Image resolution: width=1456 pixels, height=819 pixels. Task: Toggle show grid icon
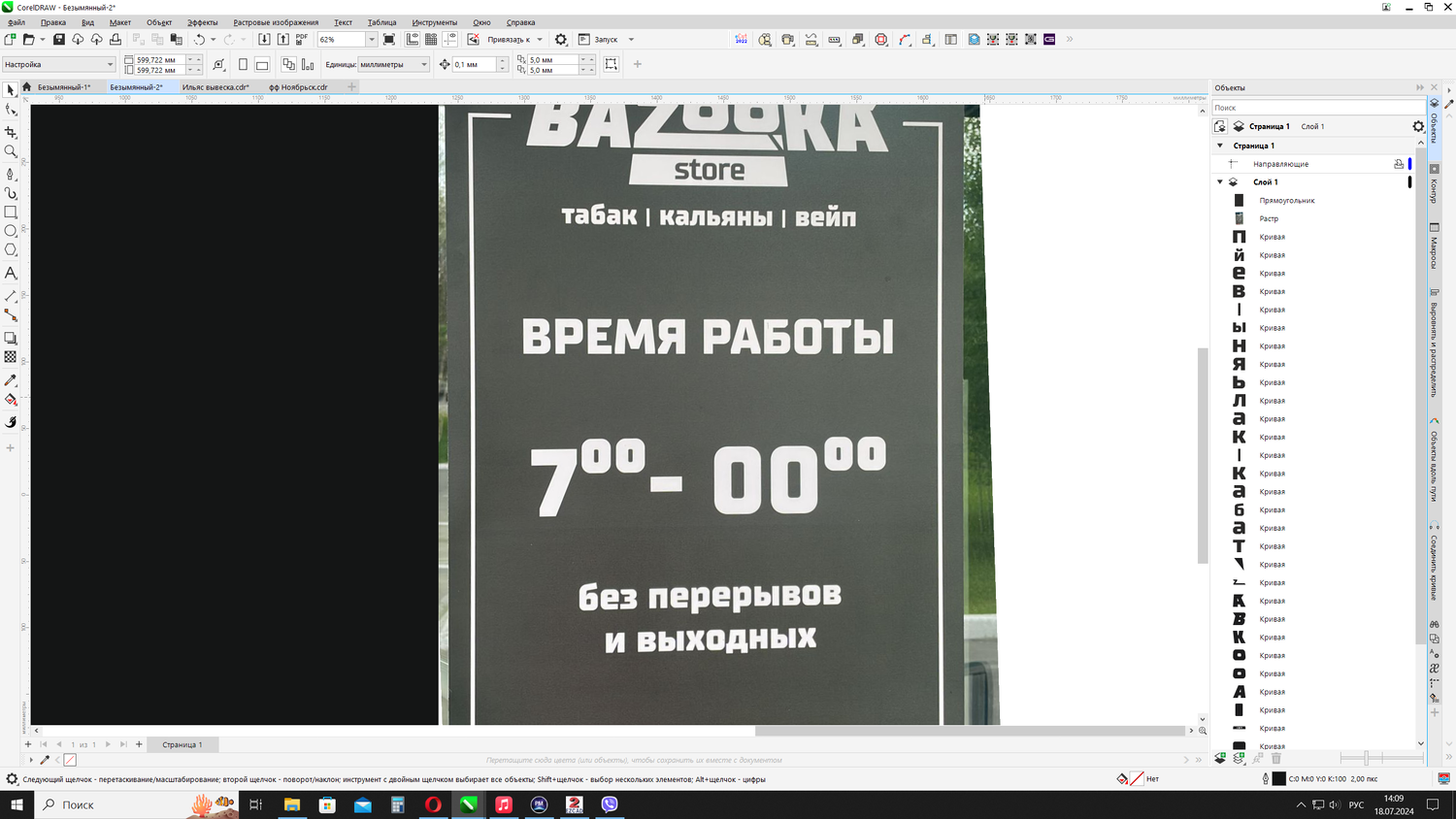click(x=431, y=40)
